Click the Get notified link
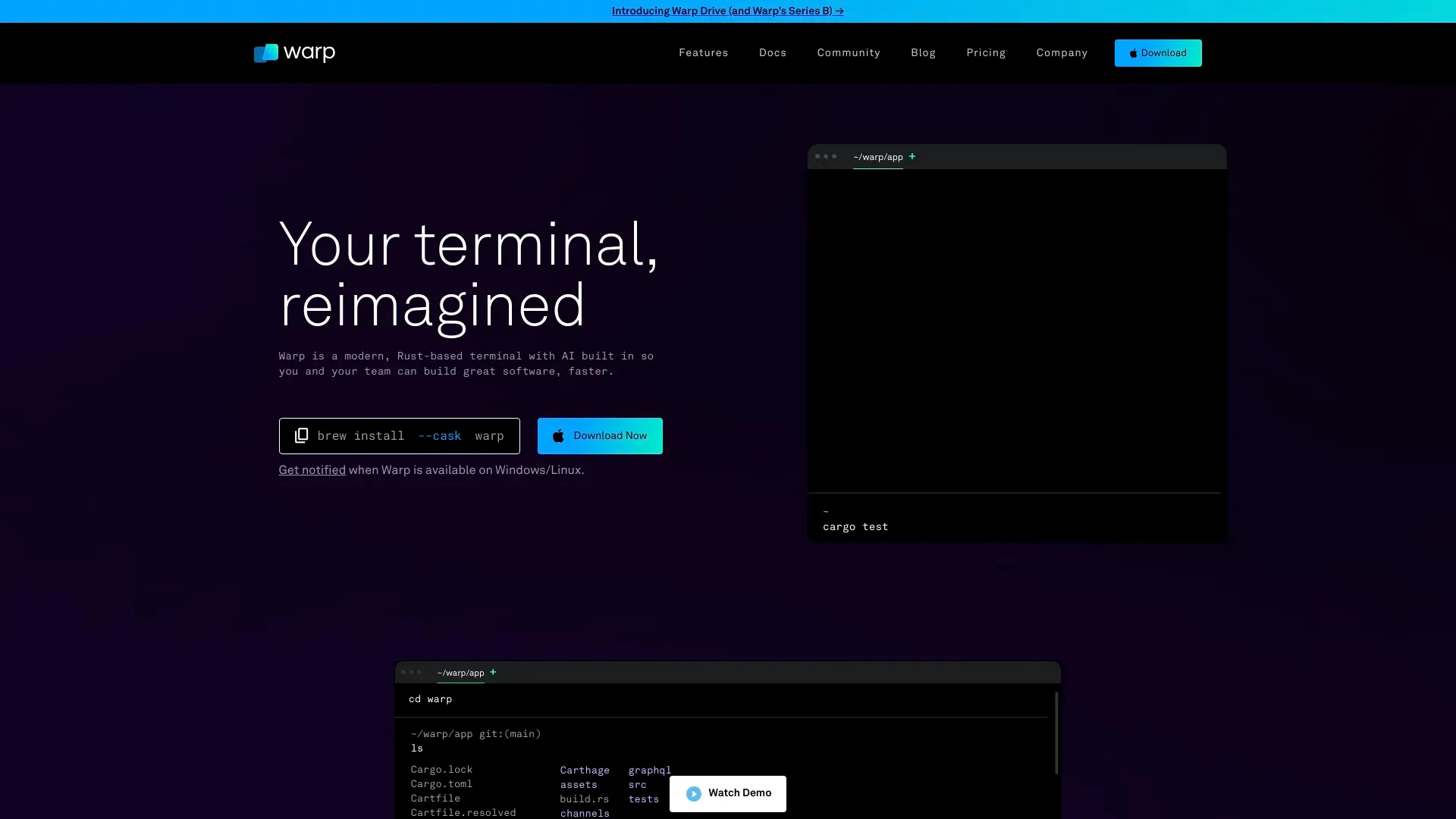This screenshot has height=819, width=1456. (x=312, y=470)
